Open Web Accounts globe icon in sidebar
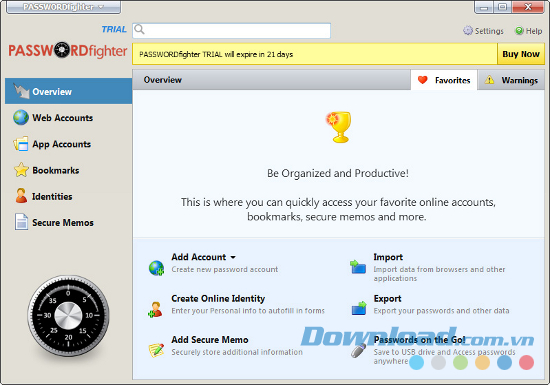Screen dimensions: 550x385 point(21,117)
